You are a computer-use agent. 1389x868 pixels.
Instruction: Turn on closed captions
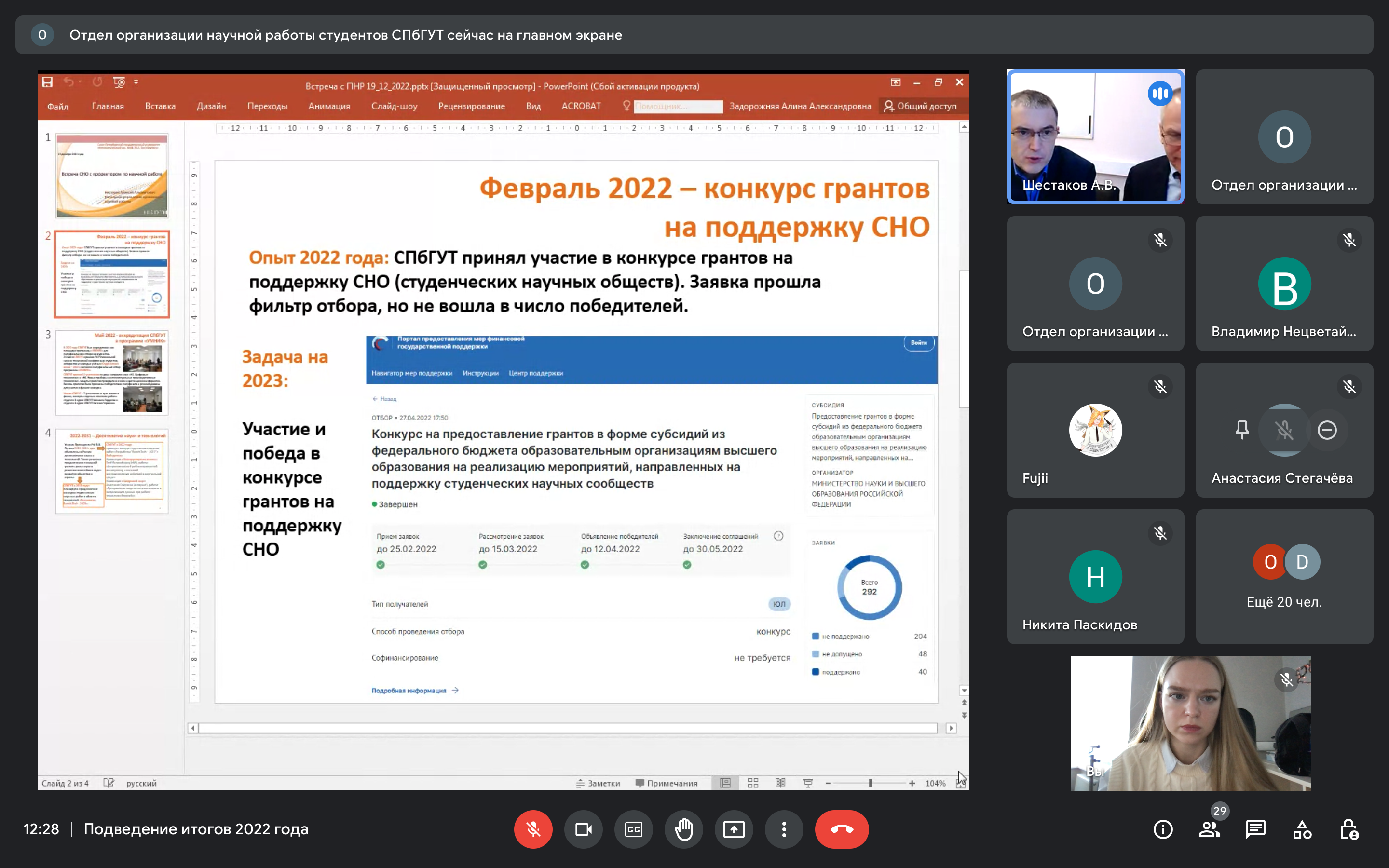tap(633, 829)
